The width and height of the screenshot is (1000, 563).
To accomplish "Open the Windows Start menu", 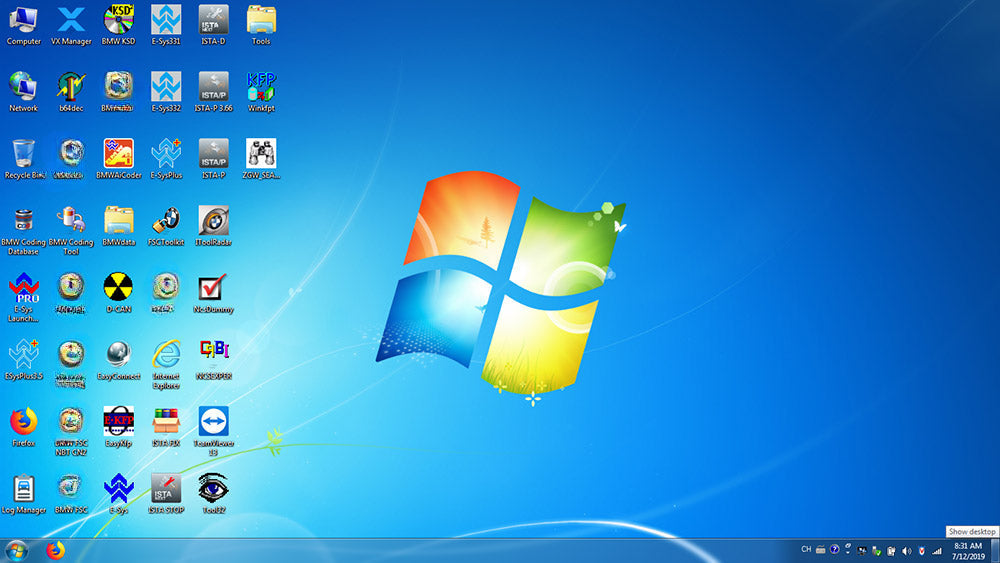I will tap(16, 550).
